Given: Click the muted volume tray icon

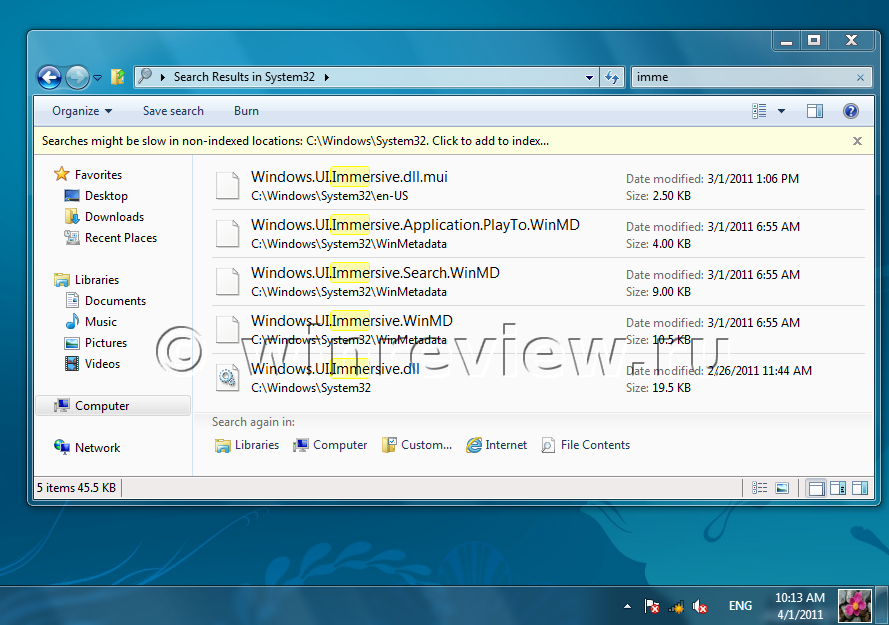Looking at the screenshot, I should [x=701, y=606].
